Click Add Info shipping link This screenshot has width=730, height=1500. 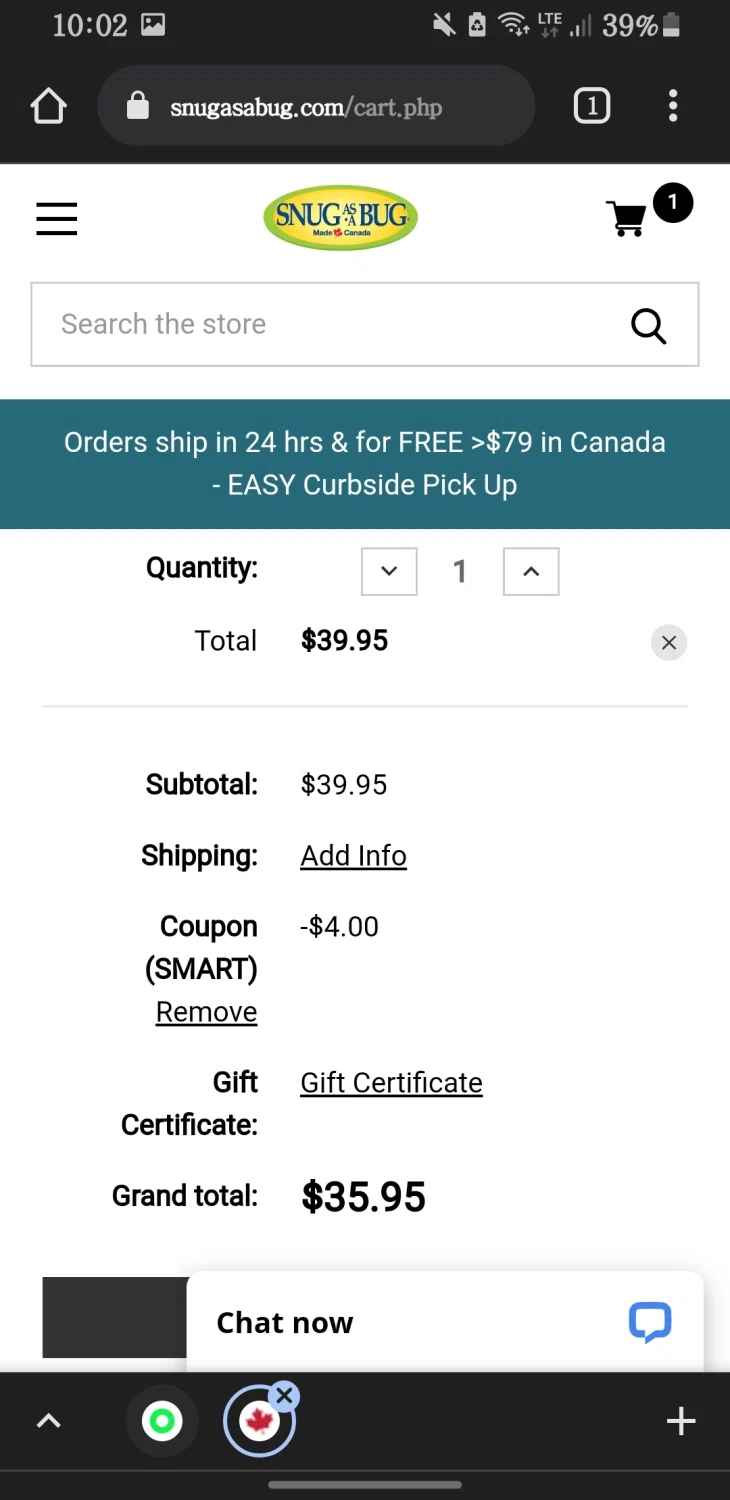click(353, 856)
